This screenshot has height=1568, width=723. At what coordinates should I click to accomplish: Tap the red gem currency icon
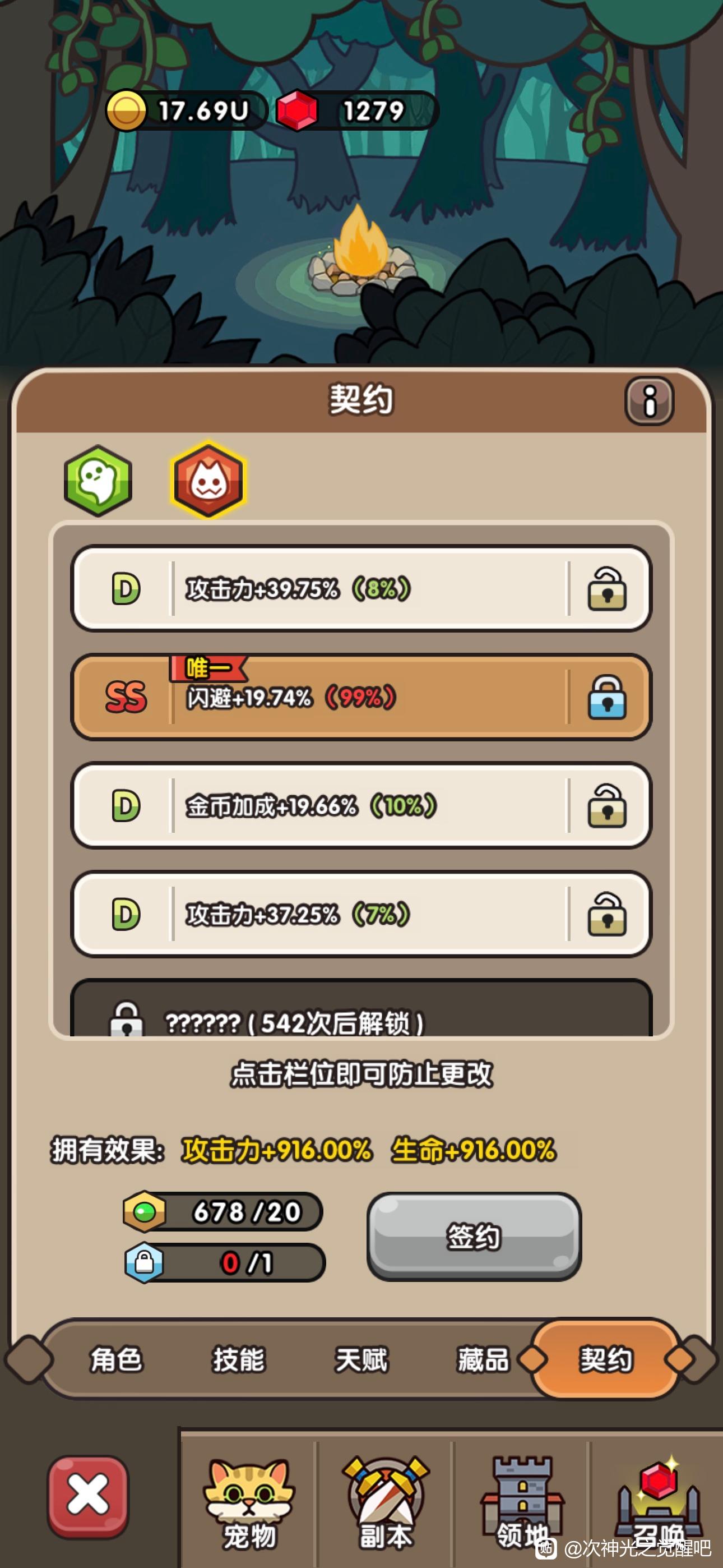tap(297, 111)
